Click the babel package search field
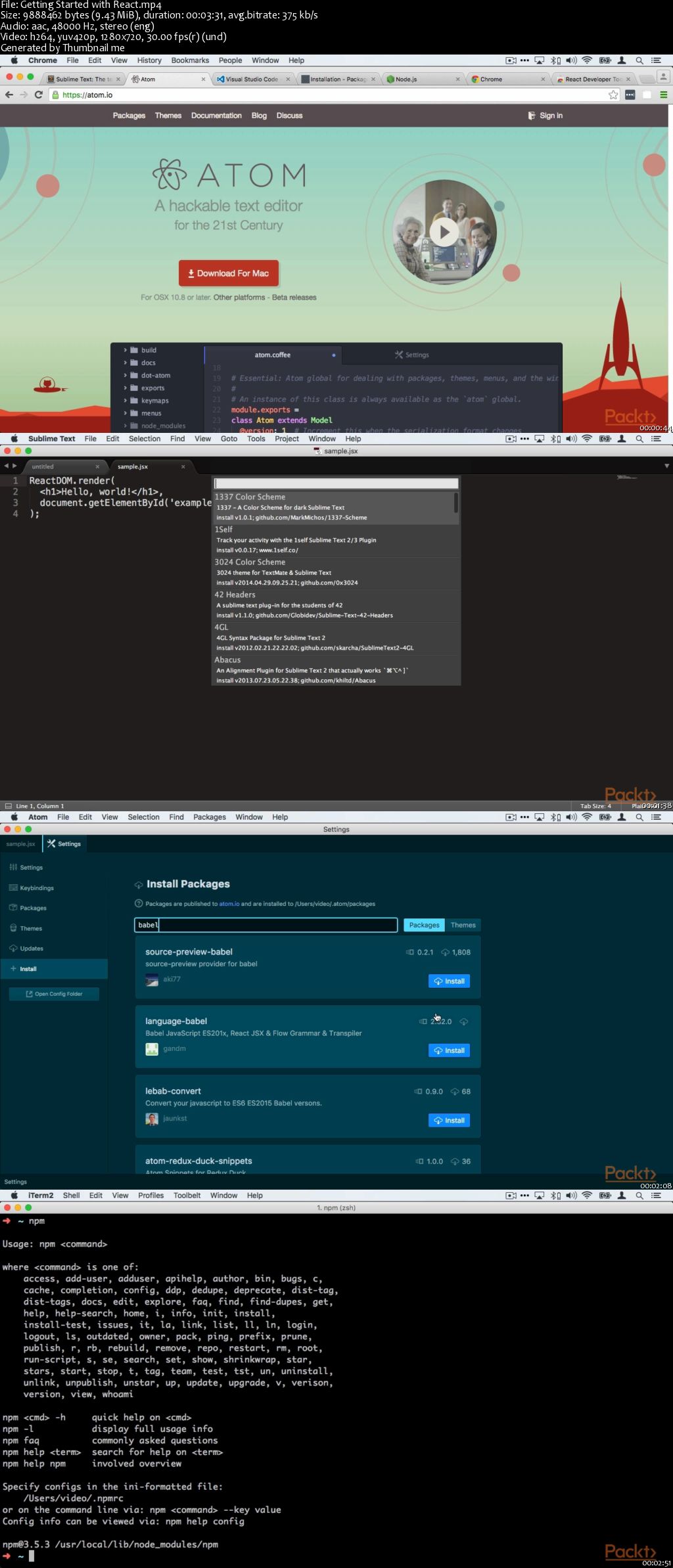Image resolution: width=673 pixels, height=1568 pixels. (x=266, y=925)
